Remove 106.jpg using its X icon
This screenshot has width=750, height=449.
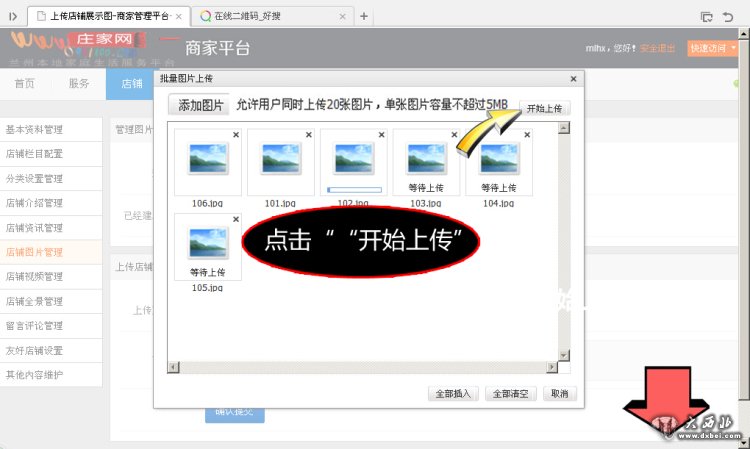click(236, 135)
